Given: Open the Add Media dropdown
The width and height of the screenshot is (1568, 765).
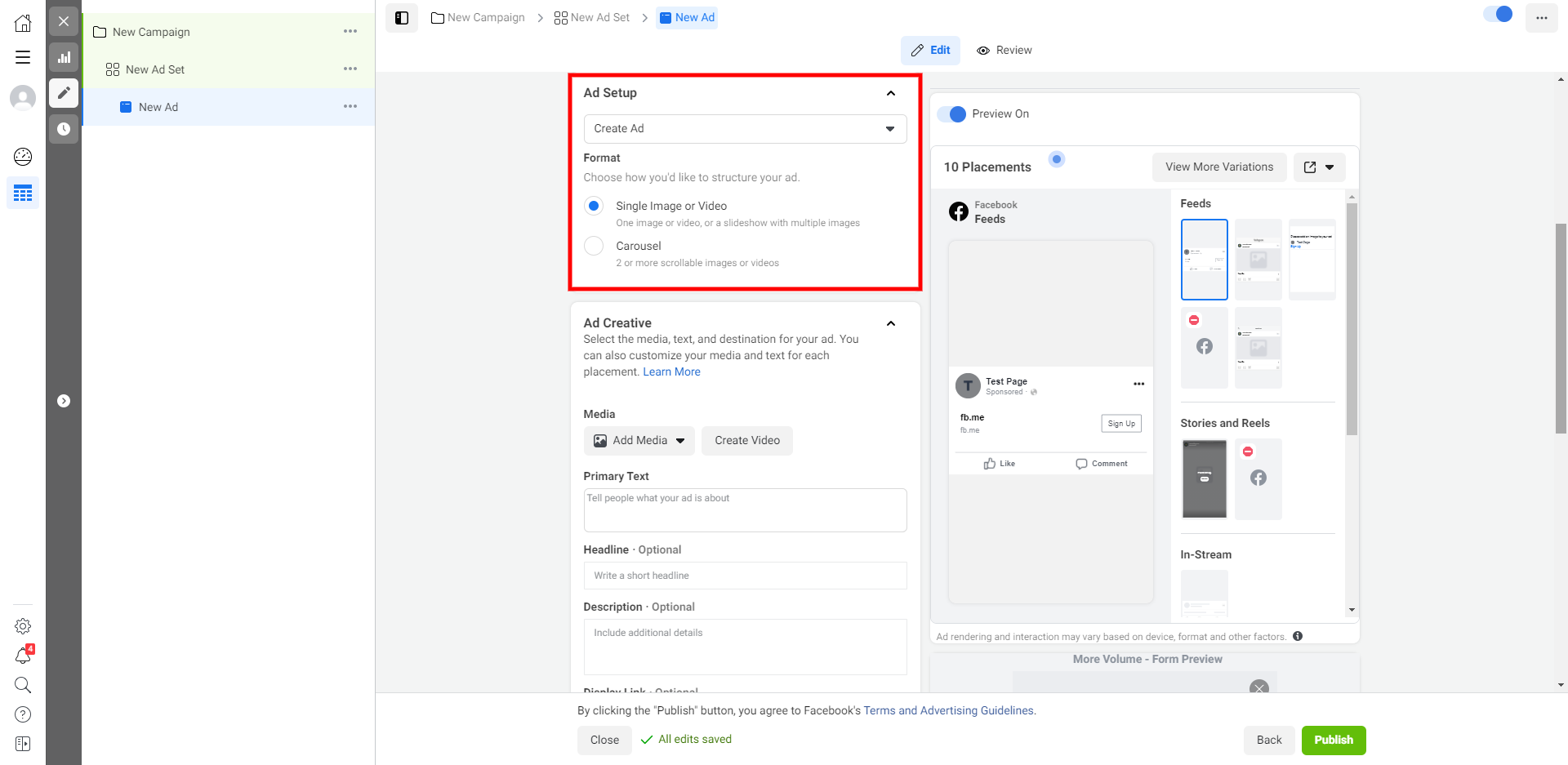Looking at the screenshot, I should [x=639, y=441].
